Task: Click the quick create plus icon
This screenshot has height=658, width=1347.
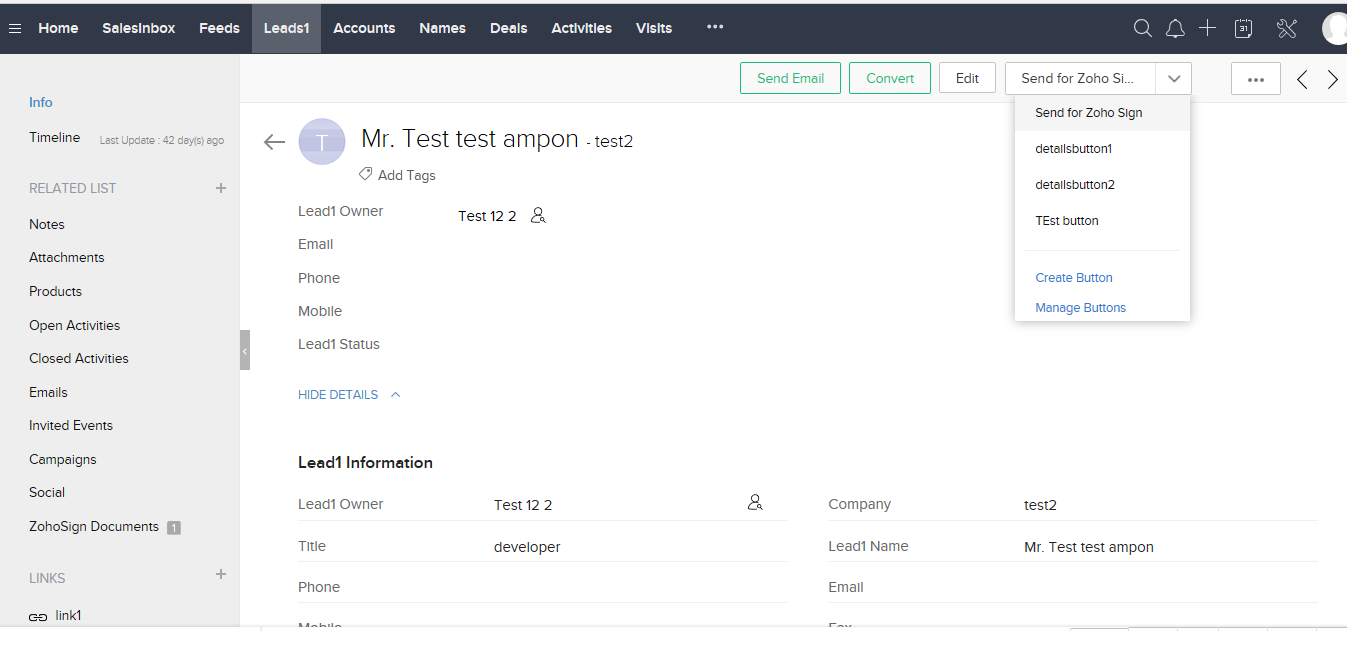Action: point(1207,28)
